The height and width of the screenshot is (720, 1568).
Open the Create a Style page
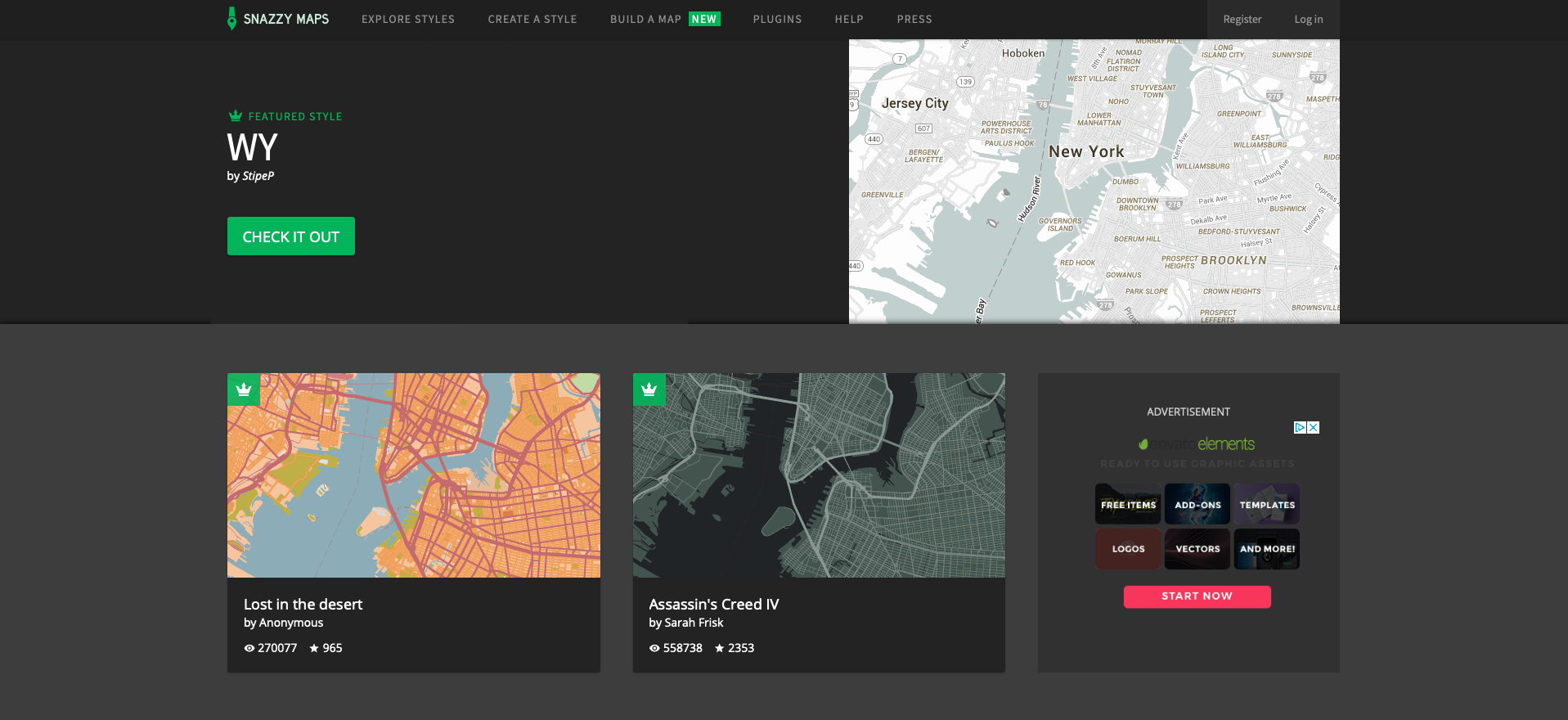pyautogui.click(x=532, y=19)
